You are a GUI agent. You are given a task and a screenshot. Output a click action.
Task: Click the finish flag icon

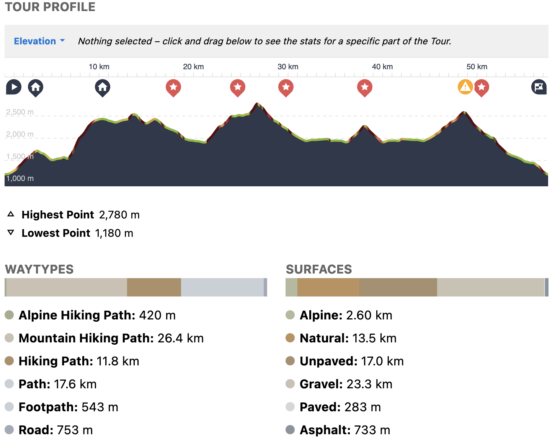(x=539, y=87)
